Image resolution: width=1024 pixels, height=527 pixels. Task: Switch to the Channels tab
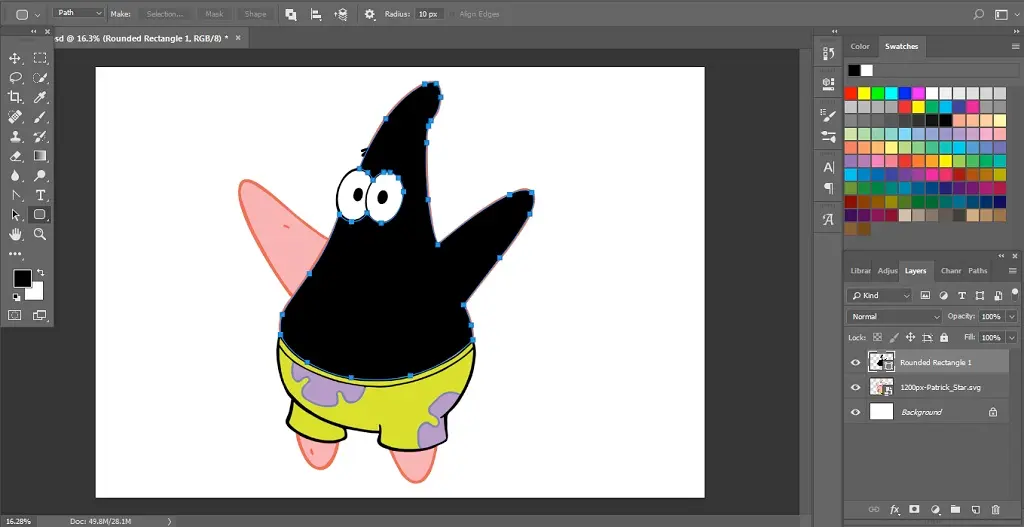tap(950, 270)
